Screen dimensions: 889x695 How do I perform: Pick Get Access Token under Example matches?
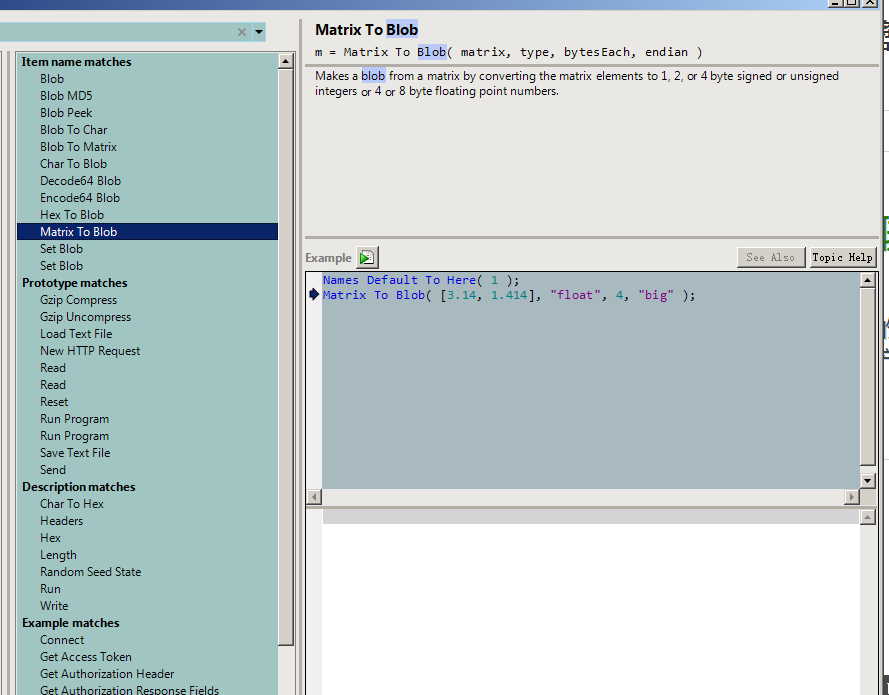85,657
